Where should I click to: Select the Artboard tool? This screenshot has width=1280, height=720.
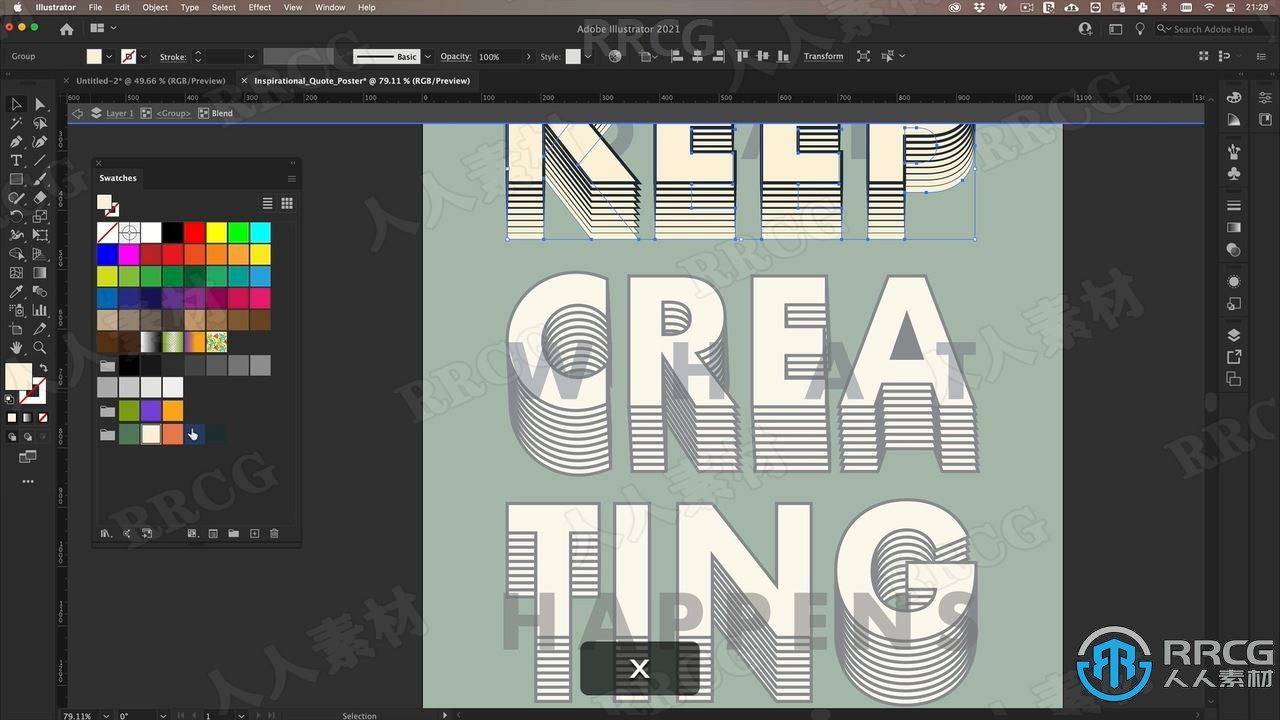(x=16, y=329)
